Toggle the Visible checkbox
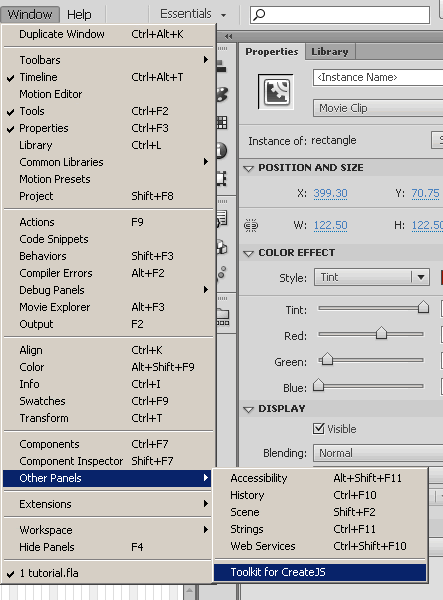The image size is (443, 600). point(318,429)
